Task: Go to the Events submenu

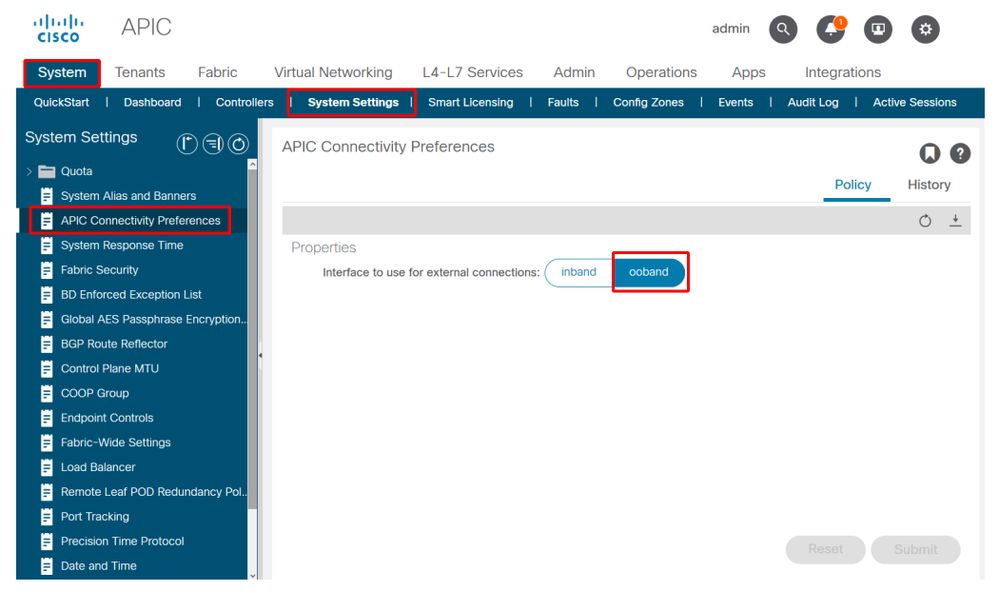Action: (x=735, y=103)
